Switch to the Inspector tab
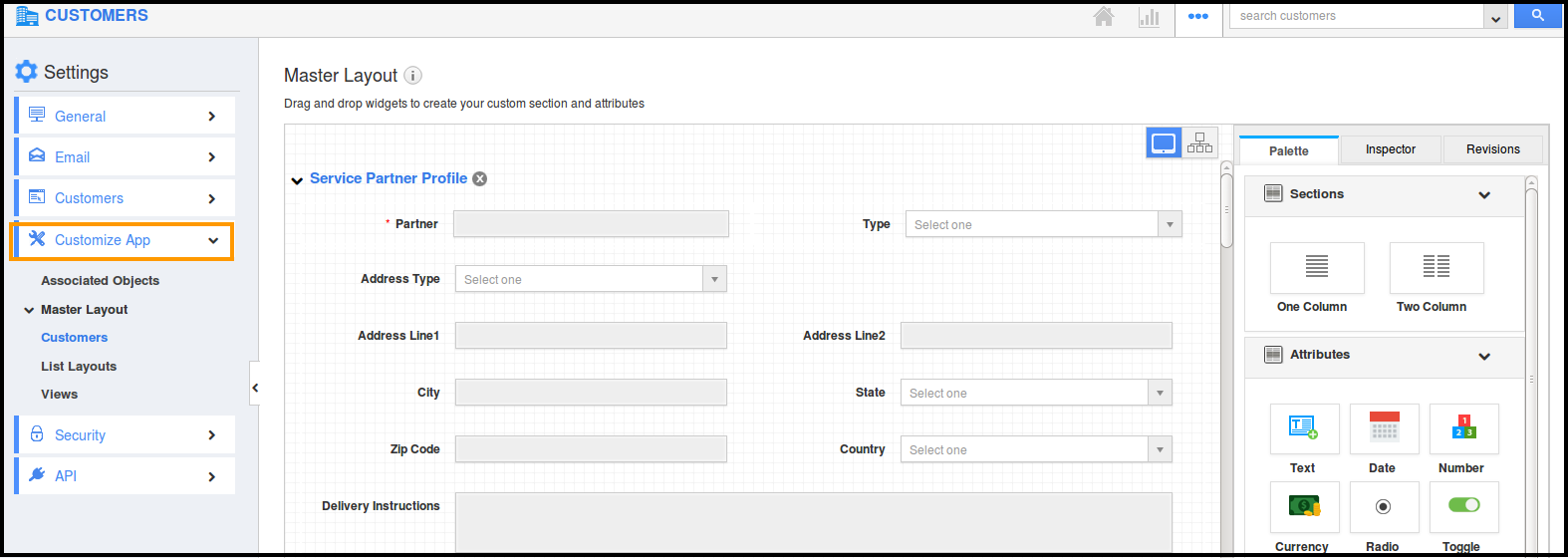The image size is (1568, 558). point(1390,149)
